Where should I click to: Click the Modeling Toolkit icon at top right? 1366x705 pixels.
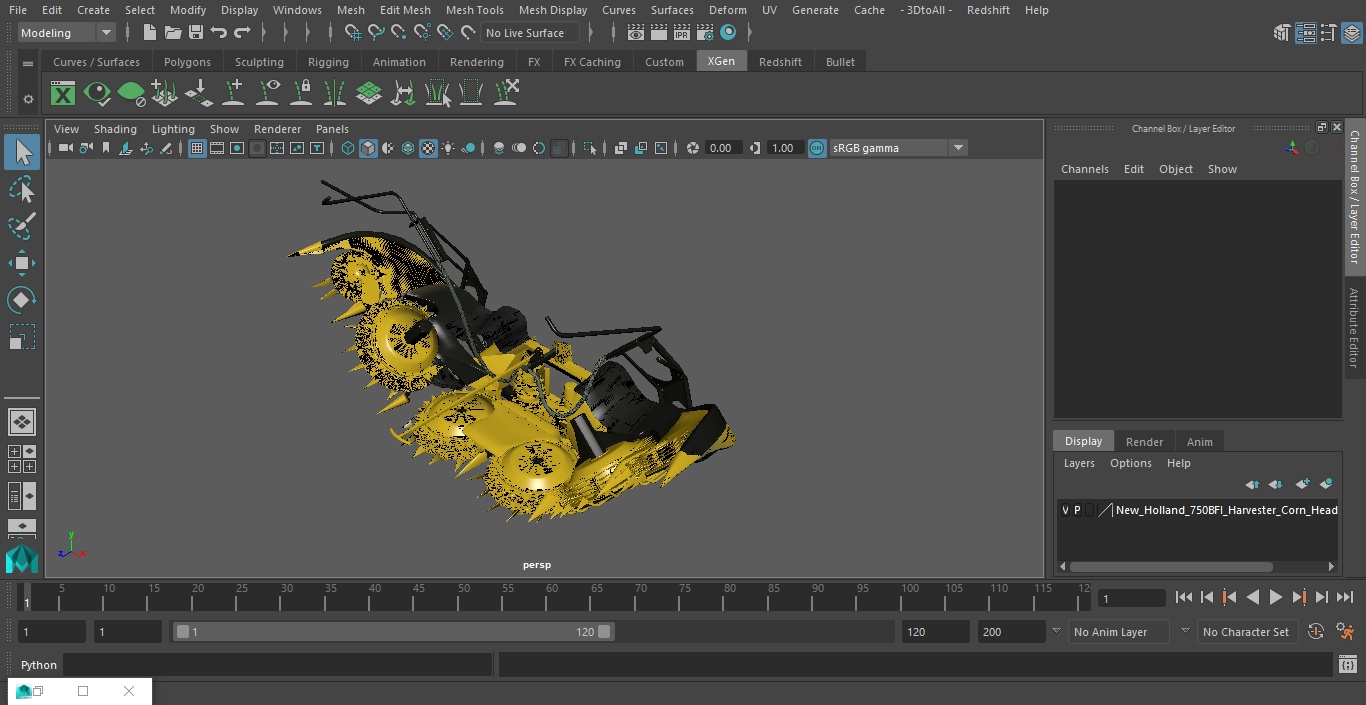pos(1282,33)
